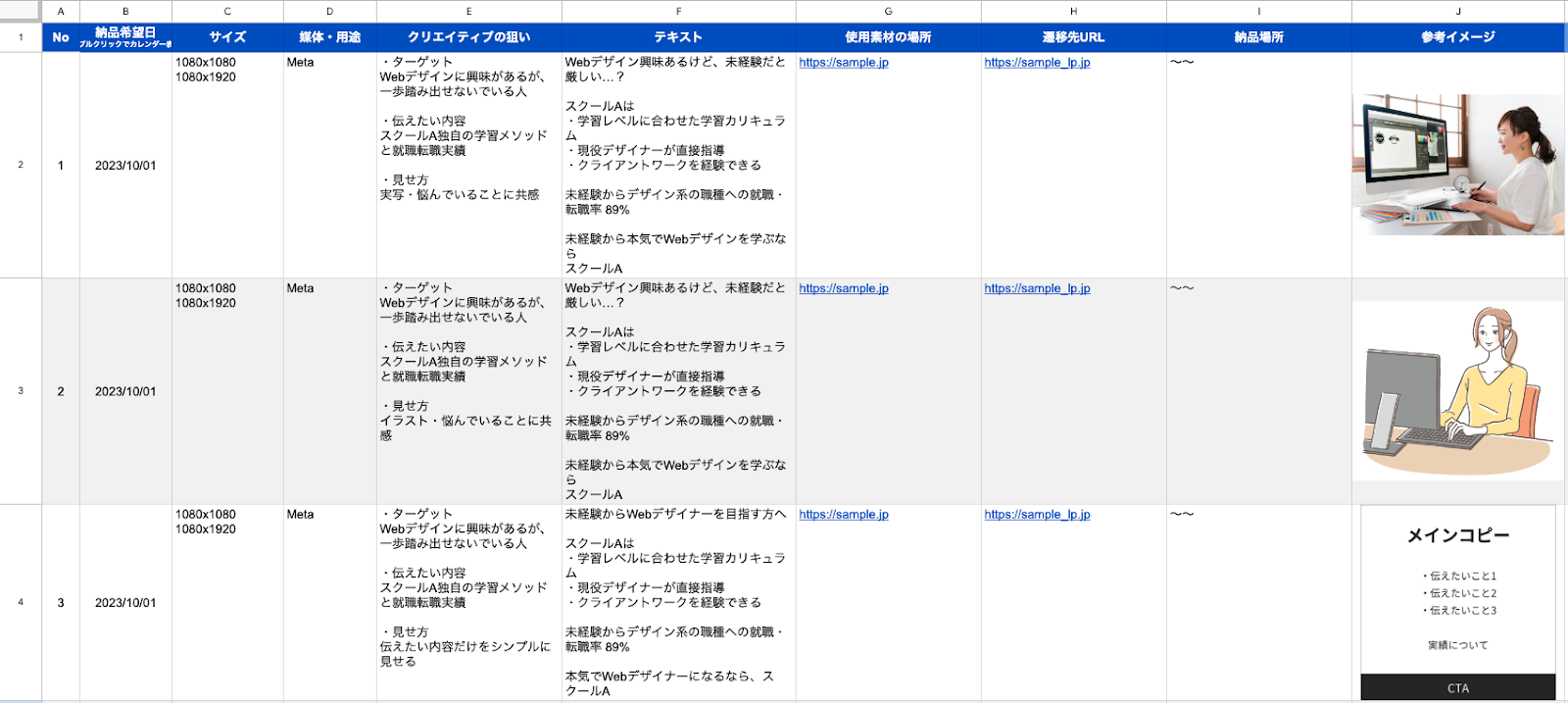The height and width of the screenshot is (703, 1568).
Task: Click row number 3 header
Action: 21,391
